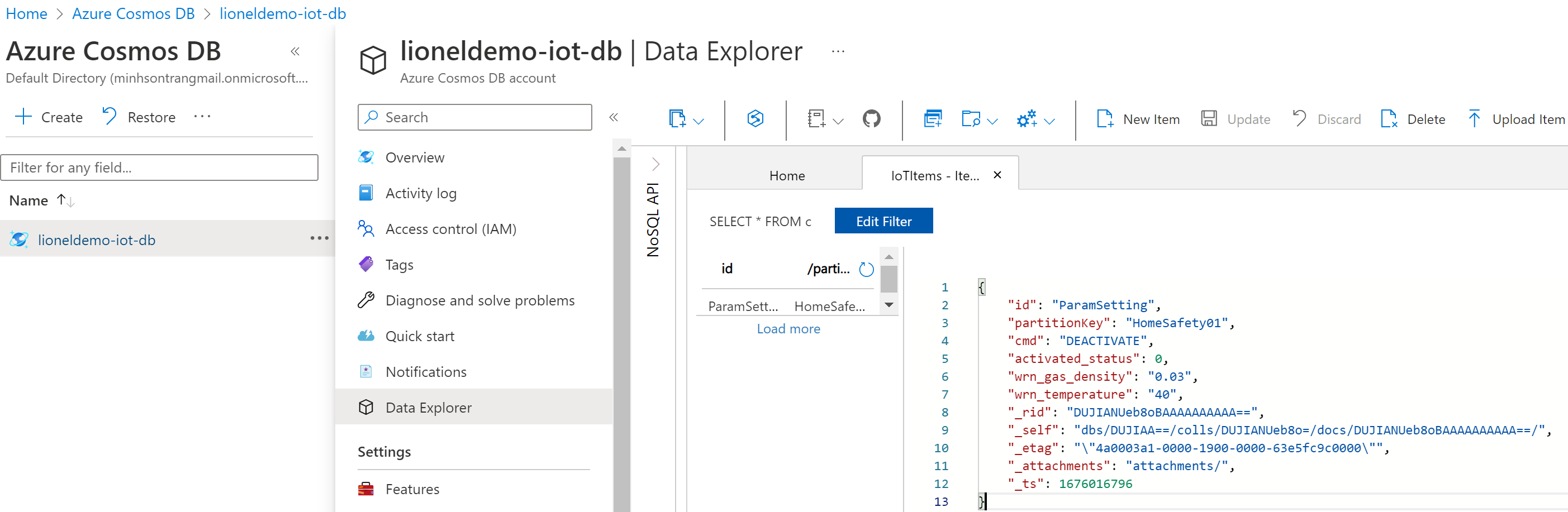The width and height of the screenshot is (1568, 512).
Task: Click the items list scrollbar down arrow
Action: pyautogui.click(x=888, y=305)
